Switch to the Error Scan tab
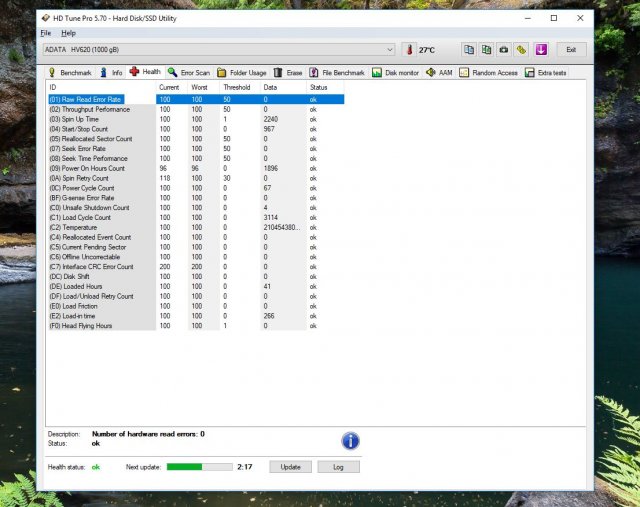This screenshot has height=507, width=640. pyautogui.click(x=189, y=73)
